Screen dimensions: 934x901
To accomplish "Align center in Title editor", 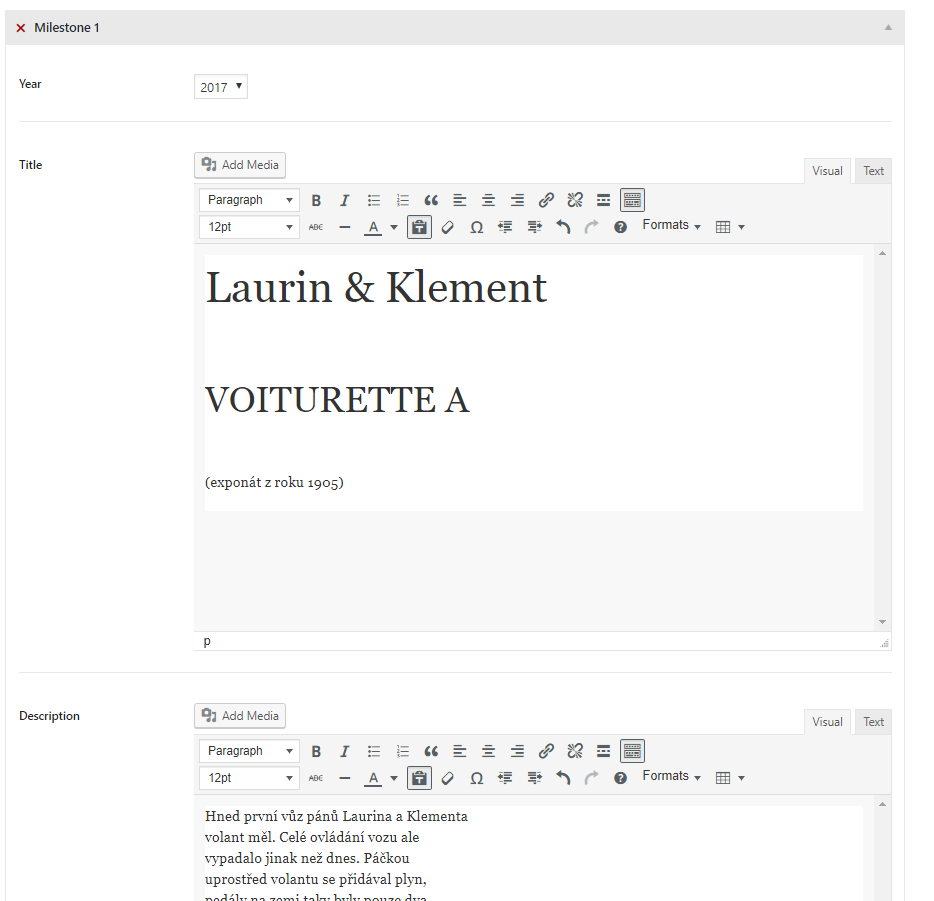I will 488,200.
